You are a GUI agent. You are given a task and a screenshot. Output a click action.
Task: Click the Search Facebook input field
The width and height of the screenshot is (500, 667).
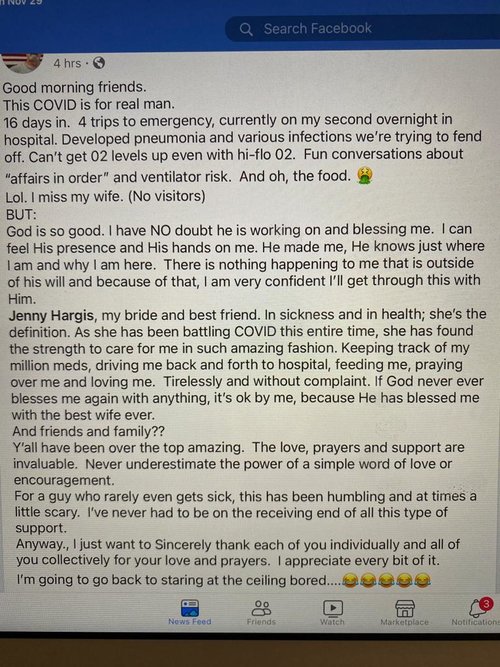363,29
